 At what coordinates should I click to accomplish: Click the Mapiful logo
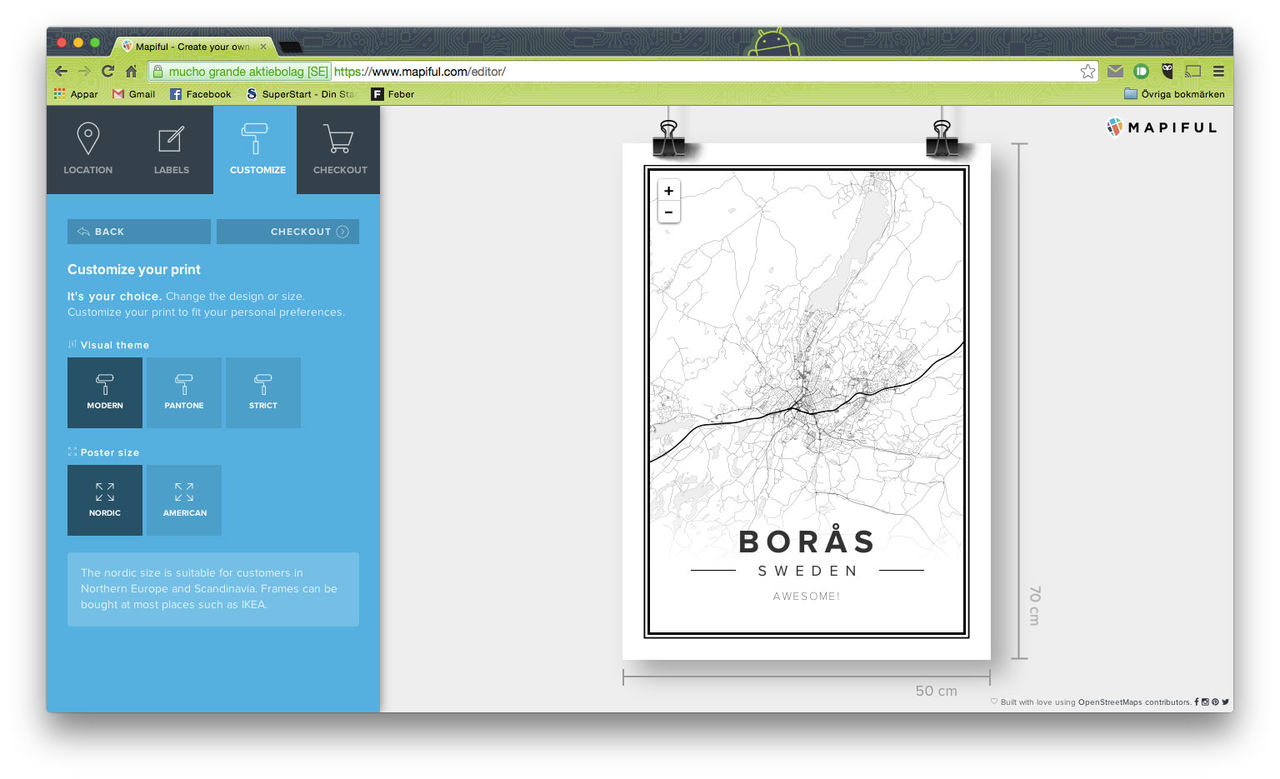pos(1162,127)
